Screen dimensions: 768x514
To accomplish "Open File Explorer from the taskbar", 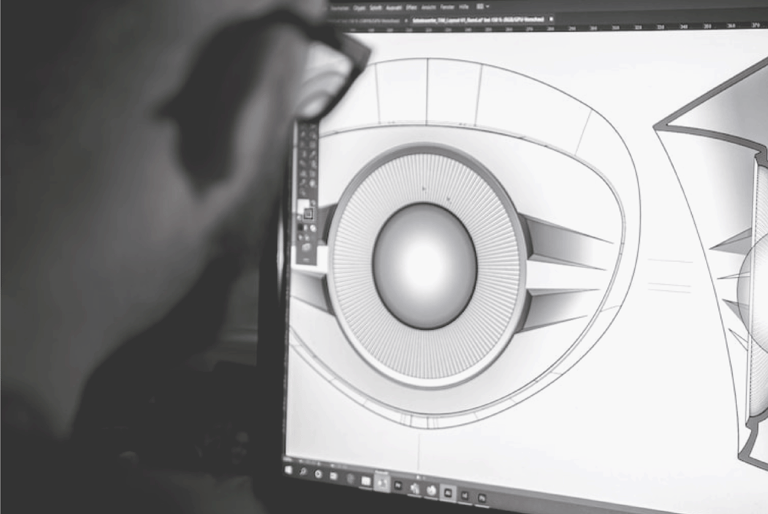I will pos(366,481).
